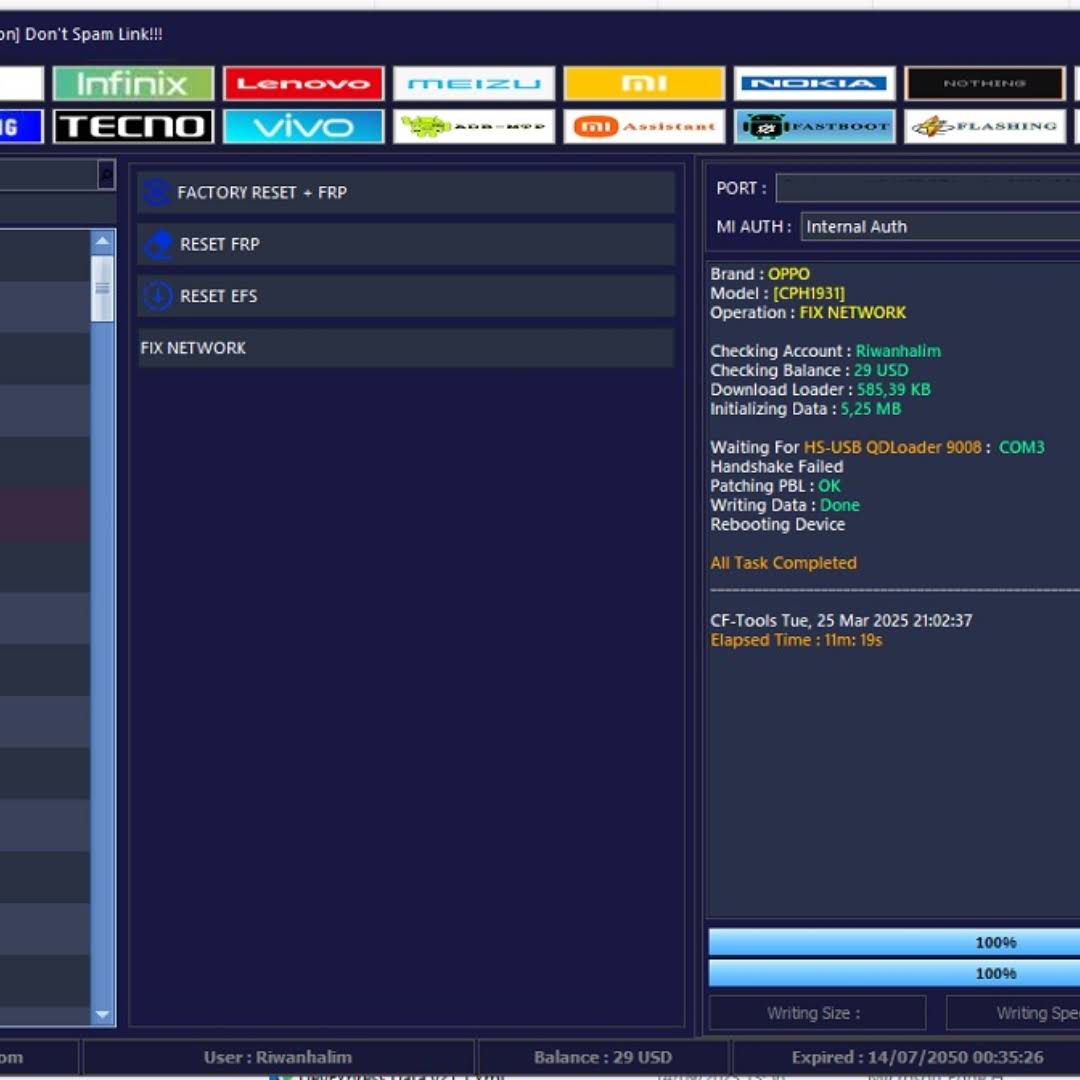Open the ADB-MOD tools
The image size is (1080, 1080).
coord(474,127)
